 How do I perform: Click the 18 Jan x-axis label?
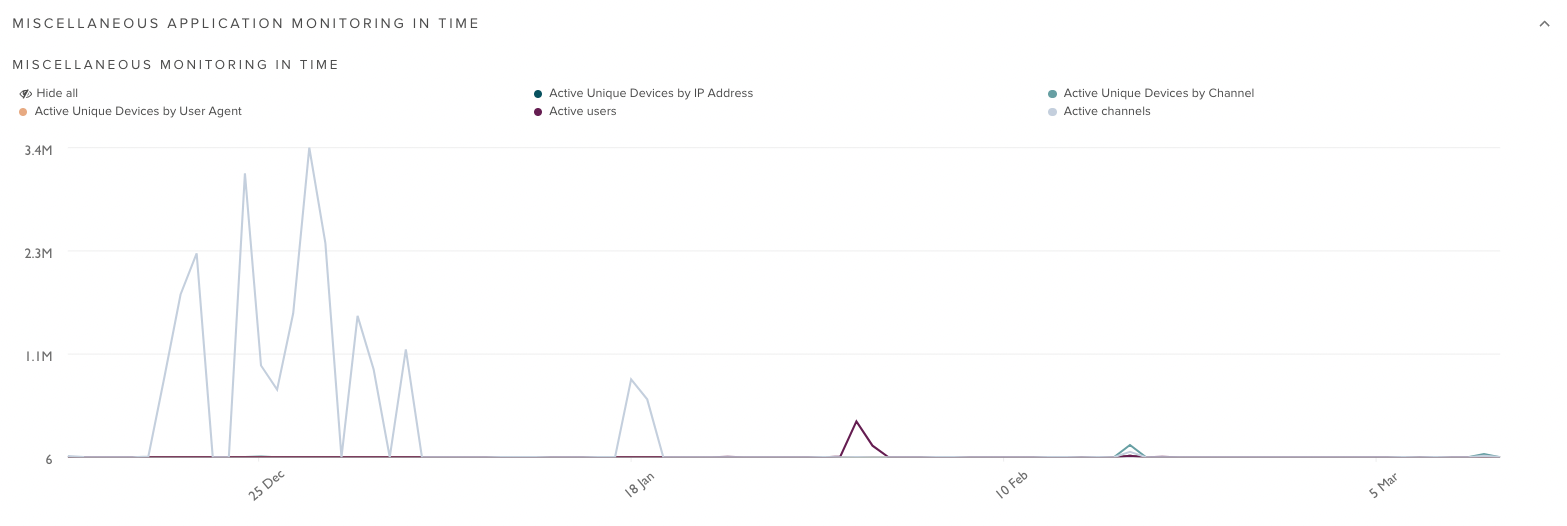[x=640, y=485]
